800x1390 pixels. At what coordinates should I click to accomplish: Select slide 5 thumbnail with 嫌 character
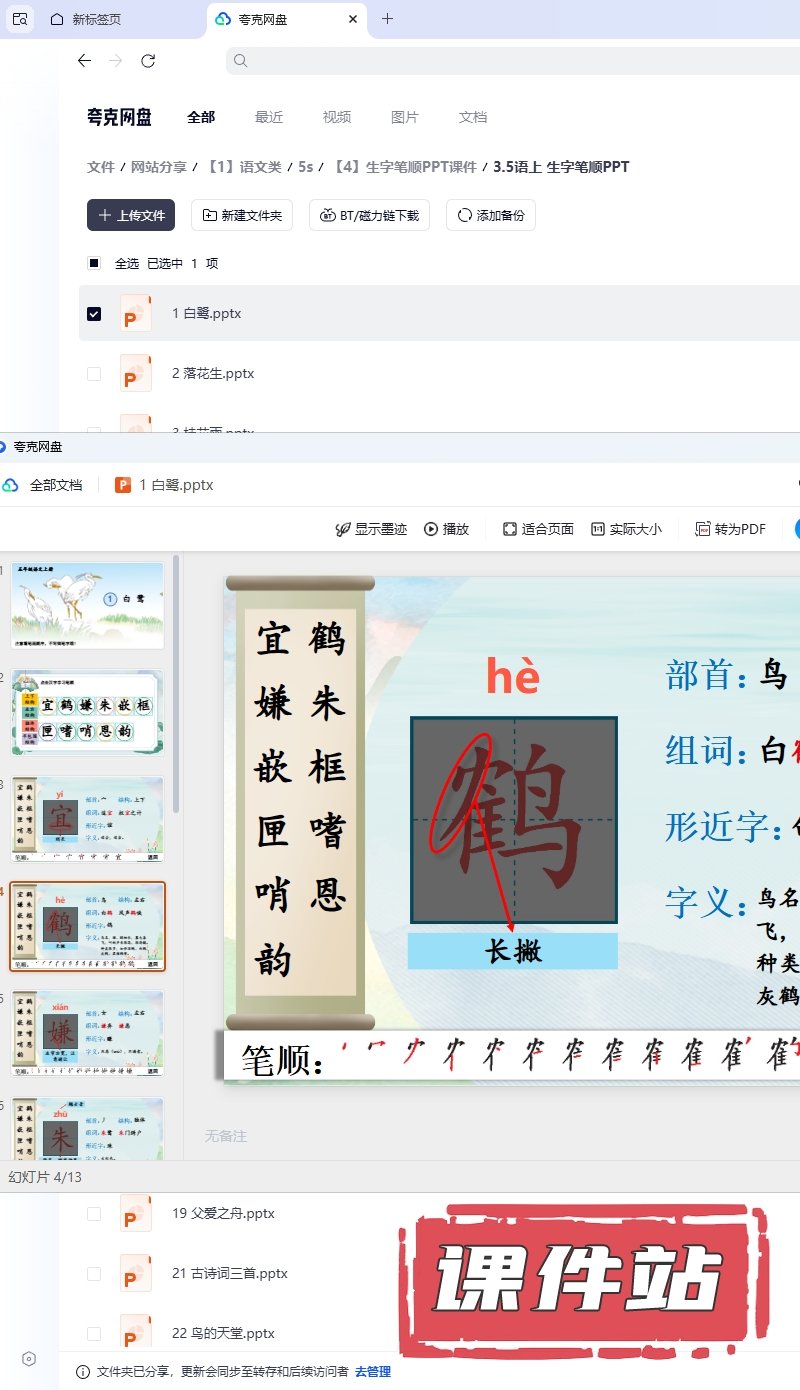click(x=87, y=1033)
